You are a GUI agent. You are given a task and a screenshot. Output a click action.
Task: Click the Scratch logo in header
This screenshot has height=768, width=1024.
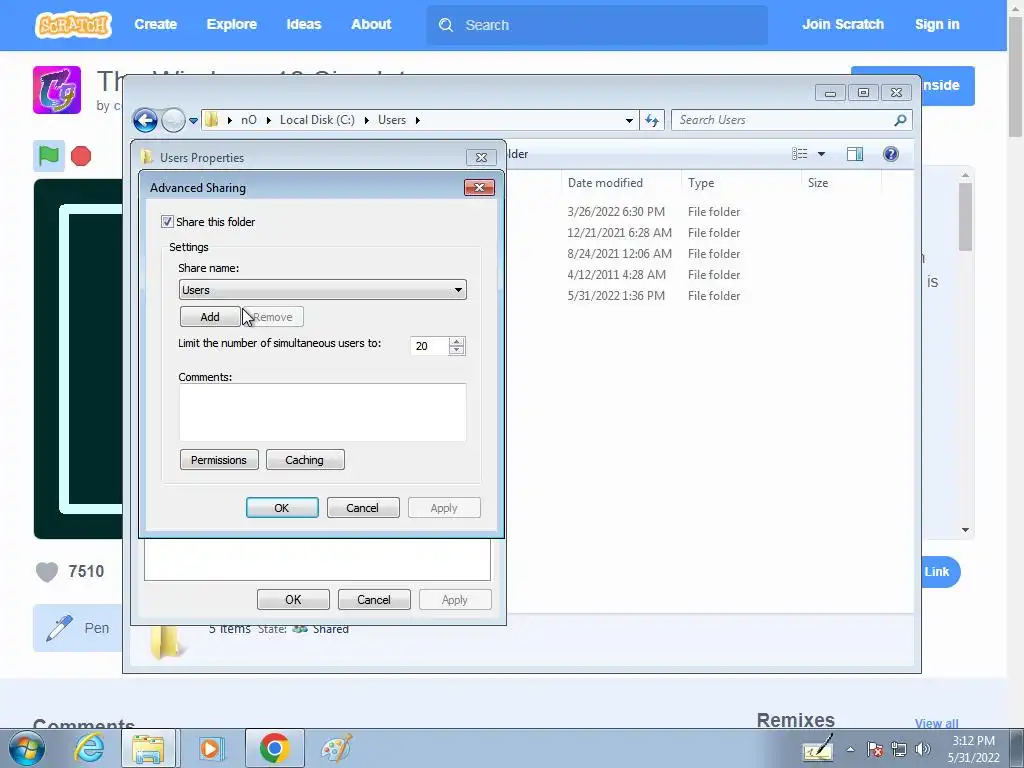pos(73,25)
